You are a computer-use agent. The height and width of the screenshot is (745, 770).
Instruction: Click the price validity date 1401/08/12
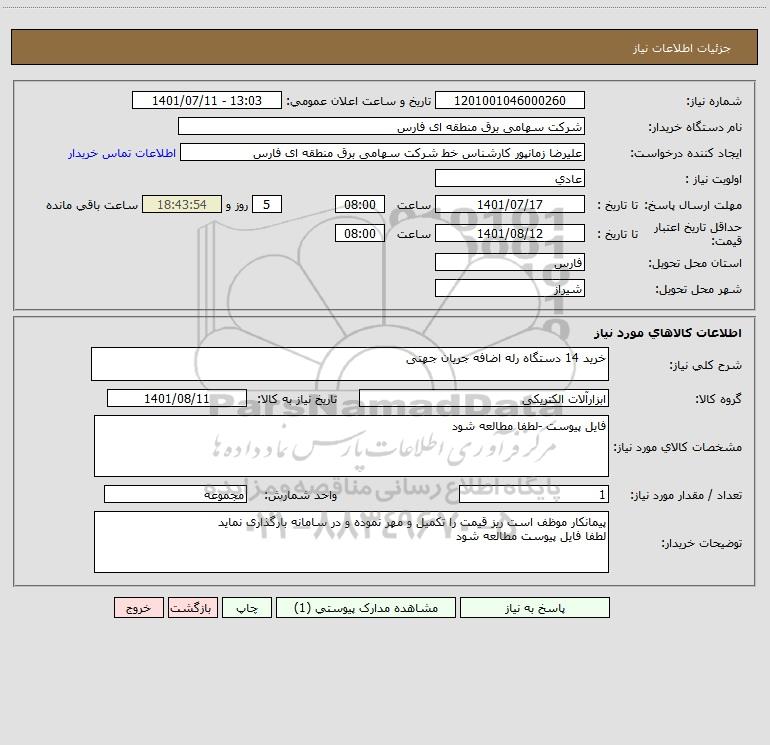click(510, 233)
